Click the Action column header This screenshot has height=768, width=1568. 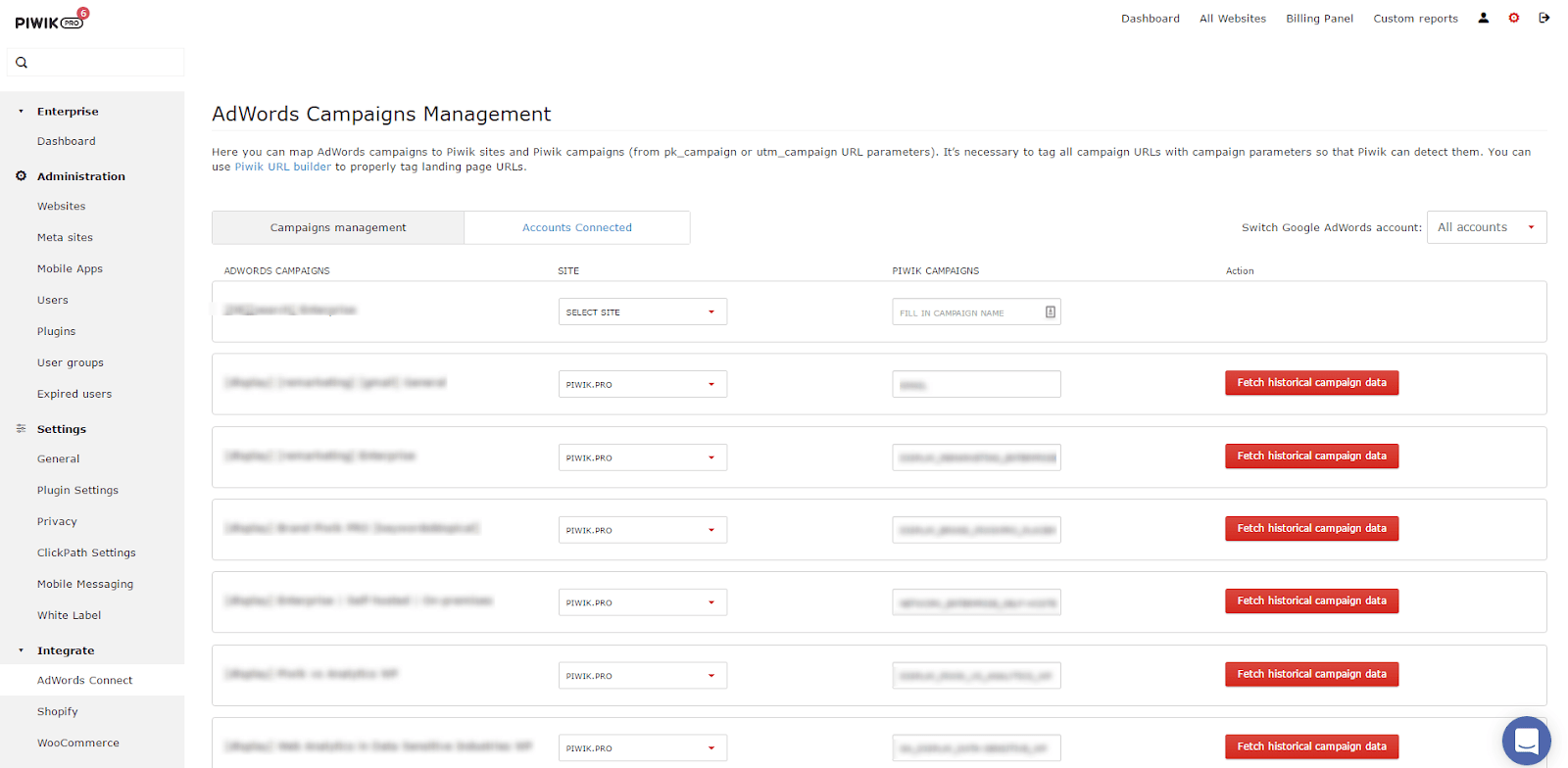[1240, 271]
